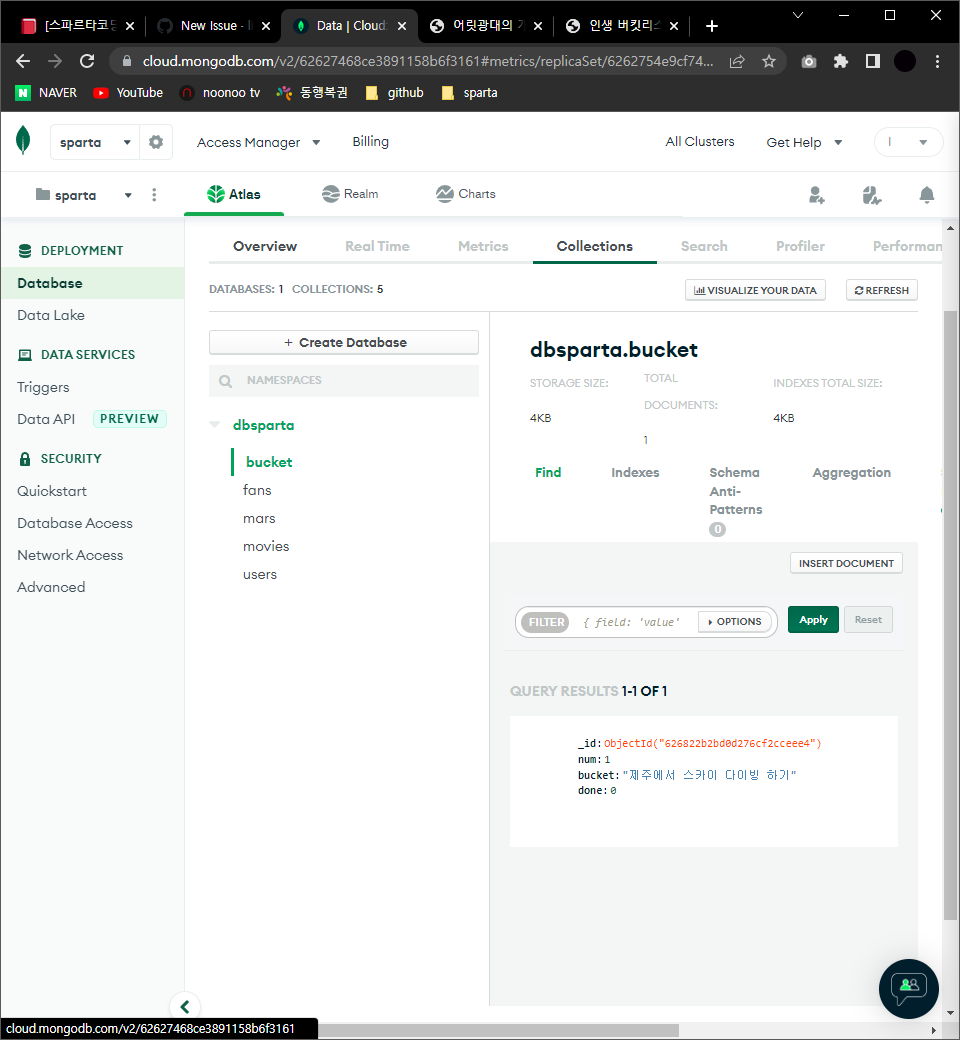
Task: Open the user account dropdown
Action: click(908, 142)
